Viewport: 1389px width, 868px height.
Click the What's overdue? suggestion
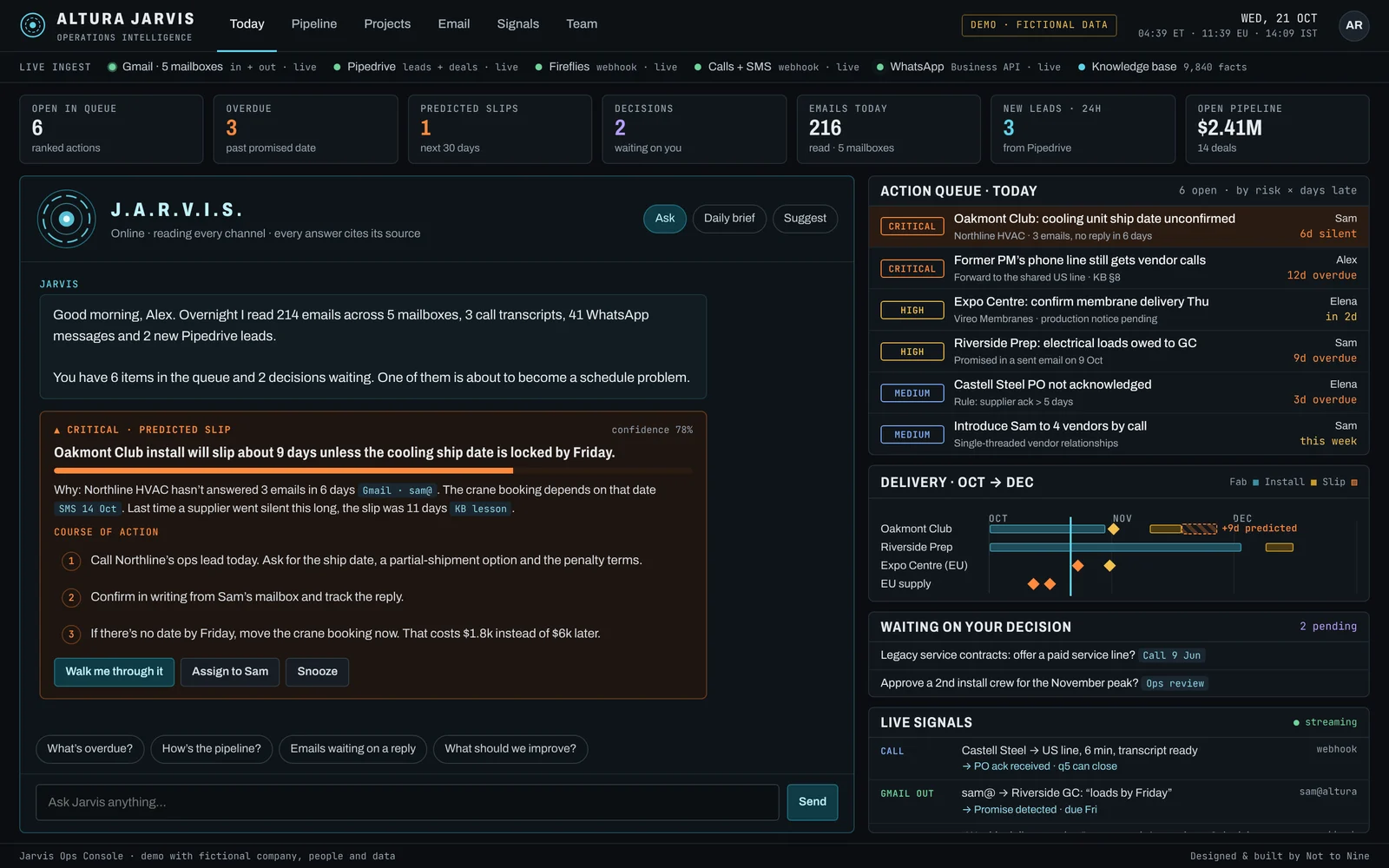tap(90, 749)
